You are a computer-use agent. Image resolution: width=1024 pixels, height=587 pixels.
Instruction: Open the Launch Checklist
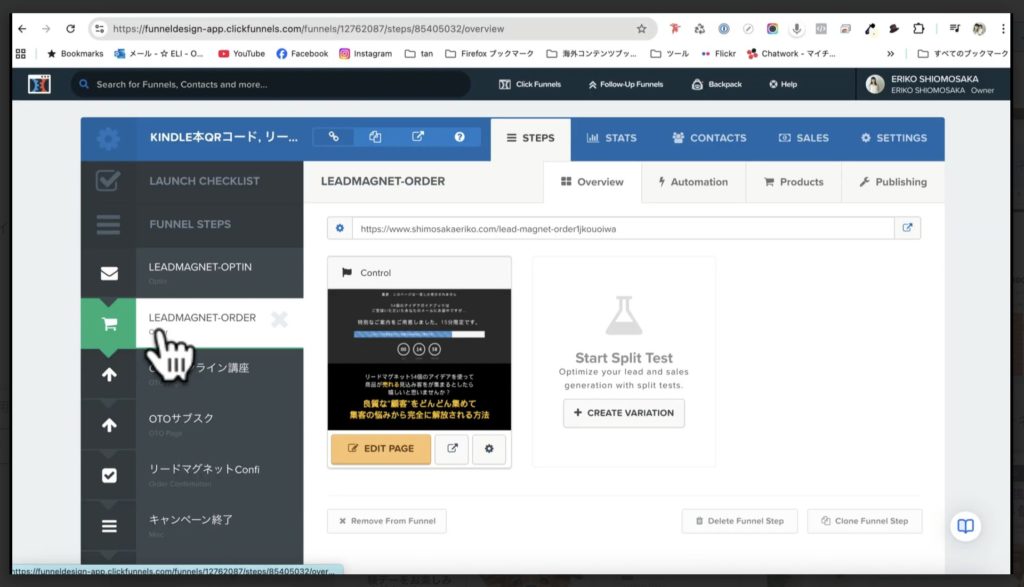click(204, 181)
